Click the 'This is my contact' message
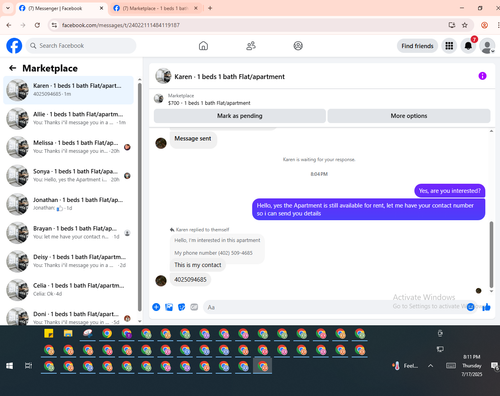 pyautogui.click(x=198, y=265)
